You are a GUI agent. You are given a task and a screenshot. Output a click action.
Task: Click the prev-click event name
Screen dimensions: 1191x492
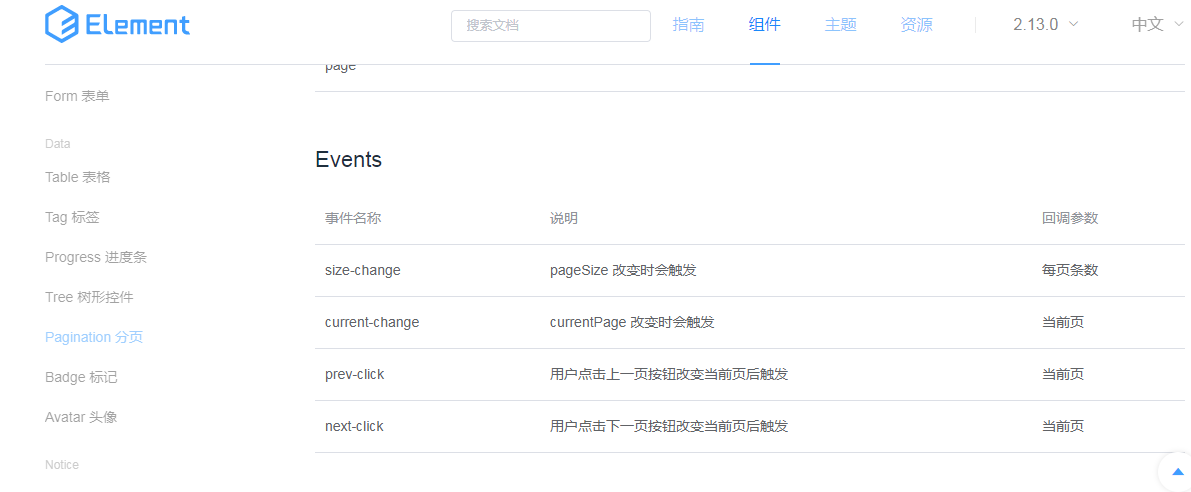tap(355, 374)
